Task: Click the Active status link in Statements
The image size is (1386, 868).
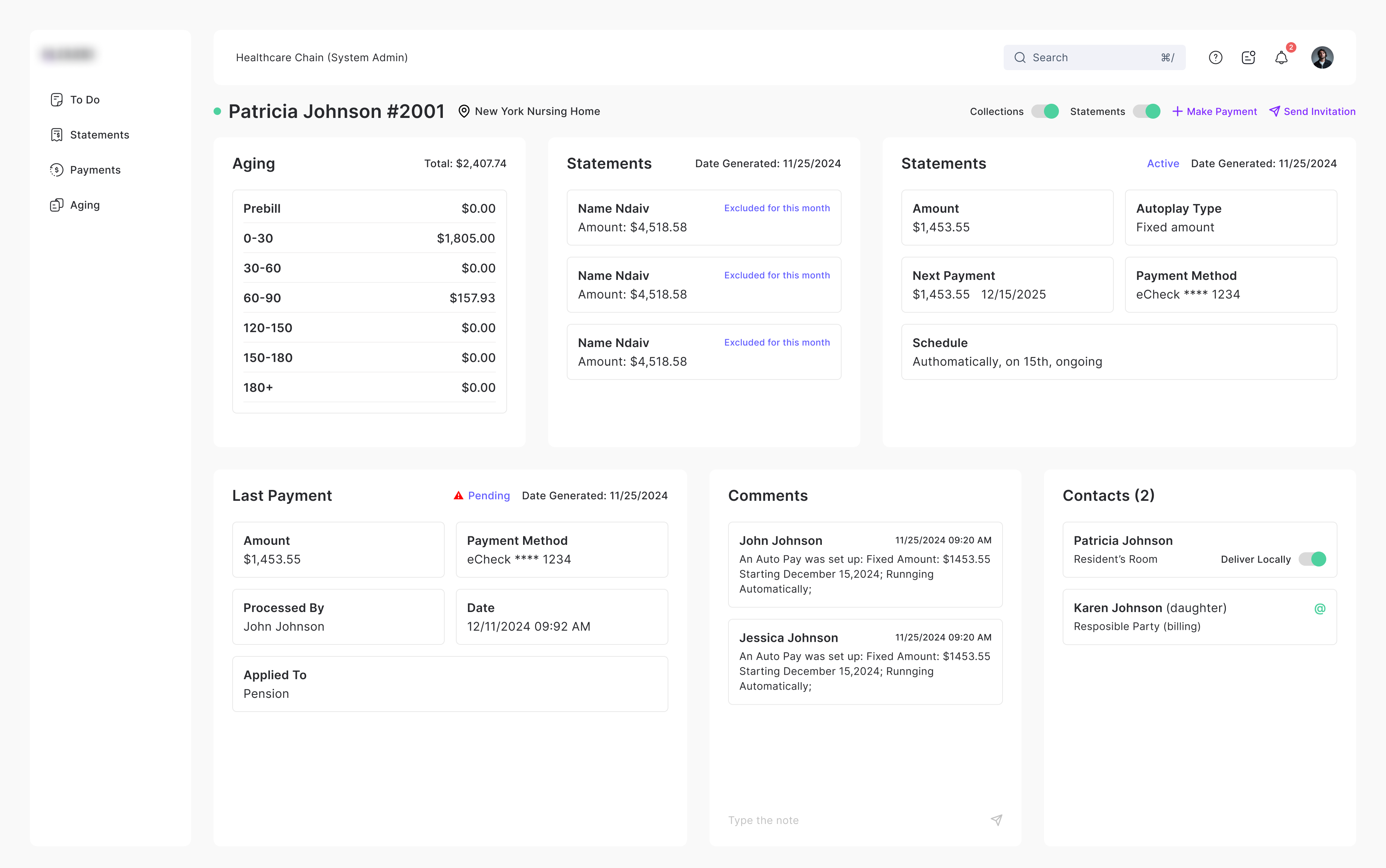Action: point(1163,163)
